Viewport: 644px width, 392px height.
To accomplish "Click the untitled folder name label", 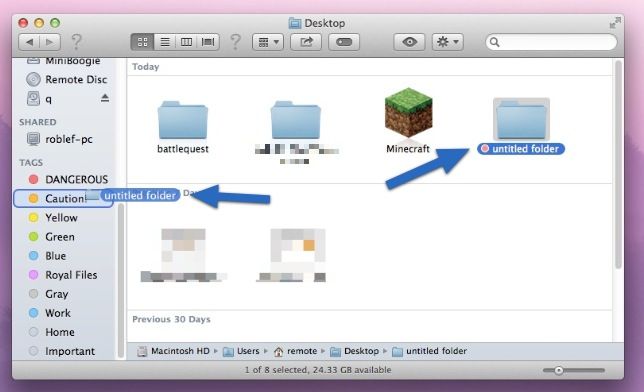I will (521, 149).
